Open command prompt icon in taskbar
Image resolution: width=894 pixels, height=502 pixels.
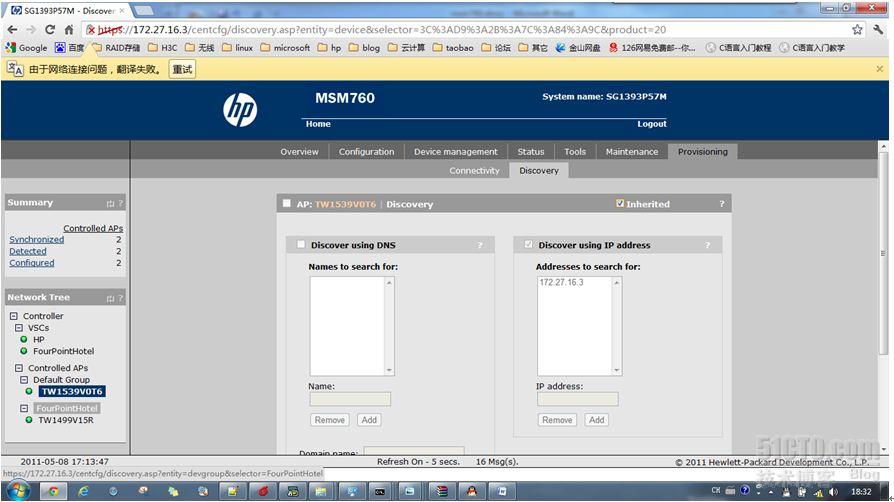point(380,491)
